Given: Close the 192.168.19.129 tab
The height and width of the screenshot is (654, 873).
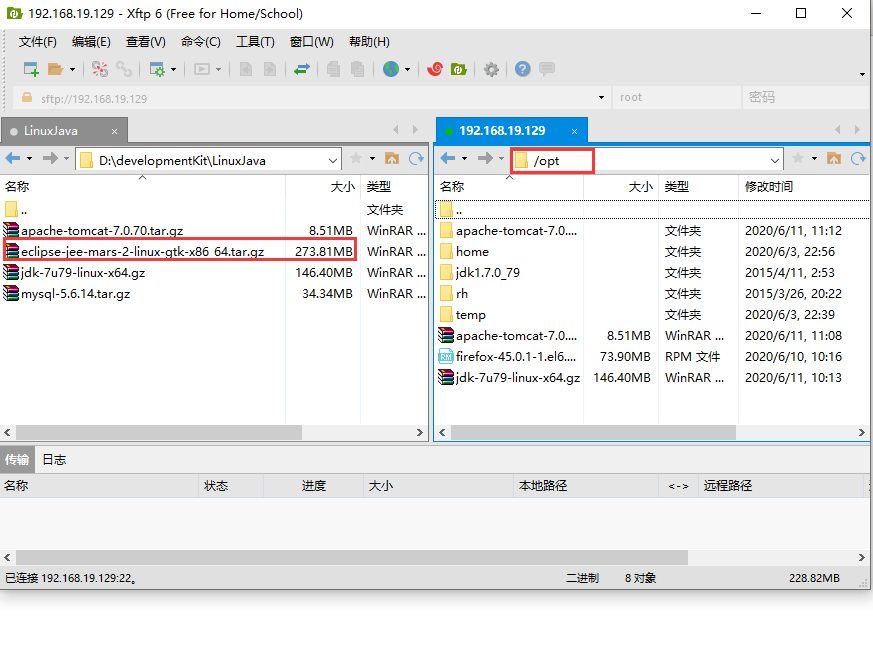Looking at the screenshot, I should 574,131.
